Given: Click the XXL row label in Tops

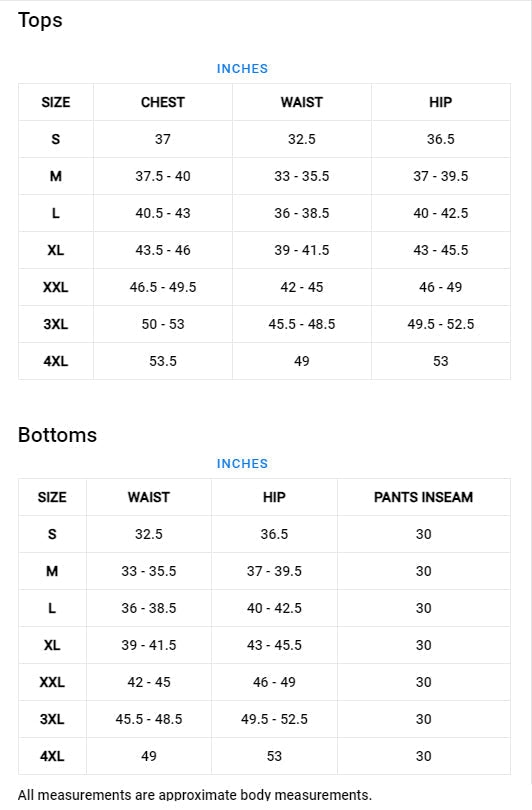Looking at the screenshot, I should [x=56, y=287].
